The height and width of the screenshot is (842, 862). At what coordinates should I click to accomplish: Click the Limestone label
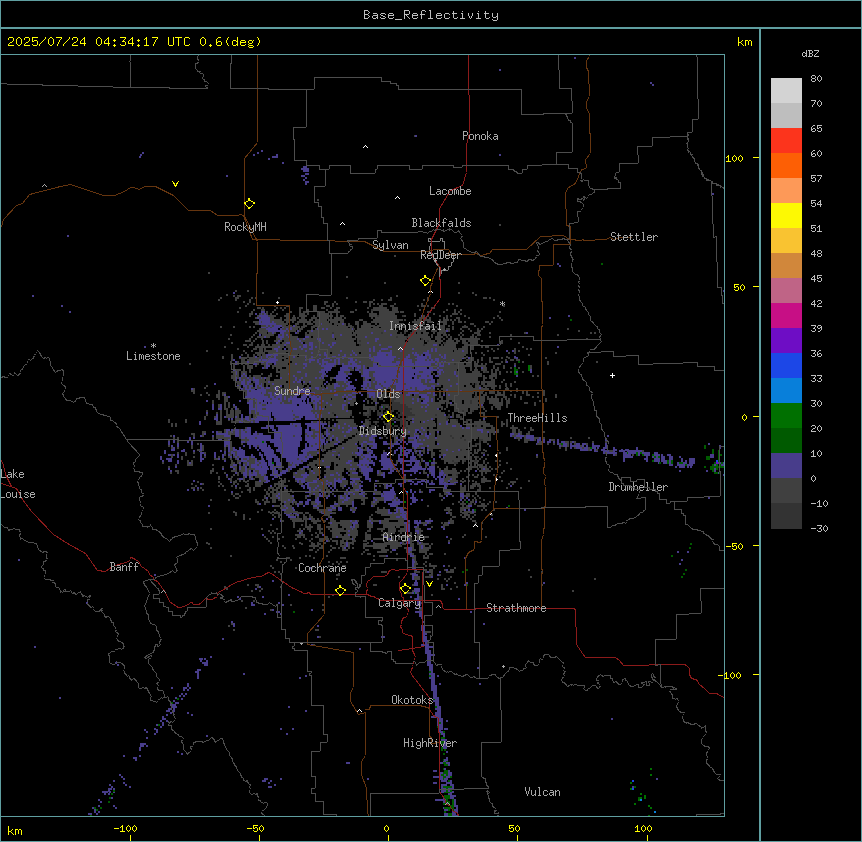point(153,356)
